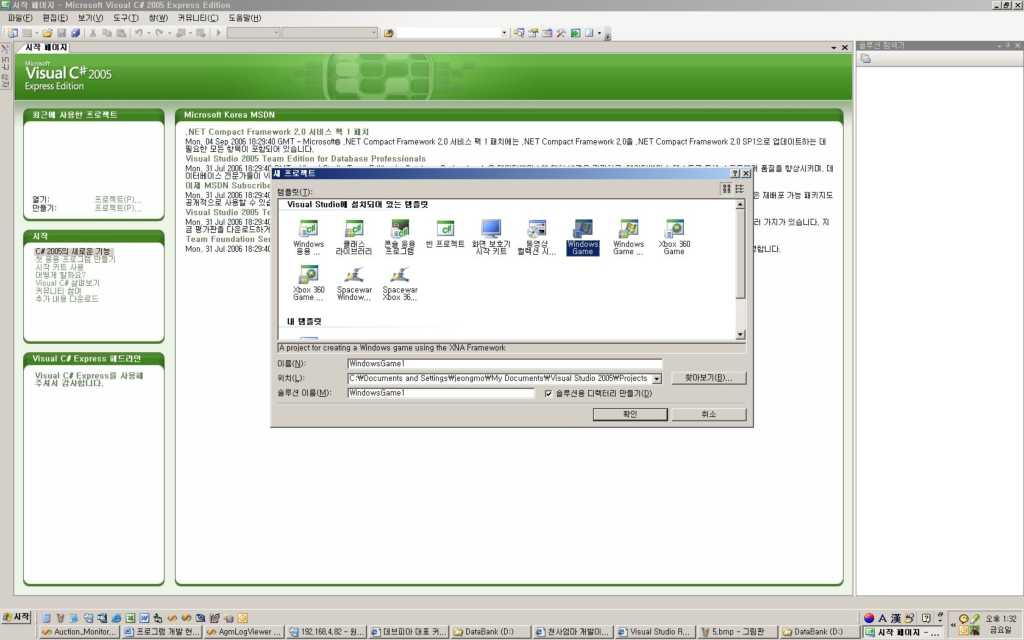
Task: Open .NET Compact Framework 2.0 news headline
Action: (277, 132)
